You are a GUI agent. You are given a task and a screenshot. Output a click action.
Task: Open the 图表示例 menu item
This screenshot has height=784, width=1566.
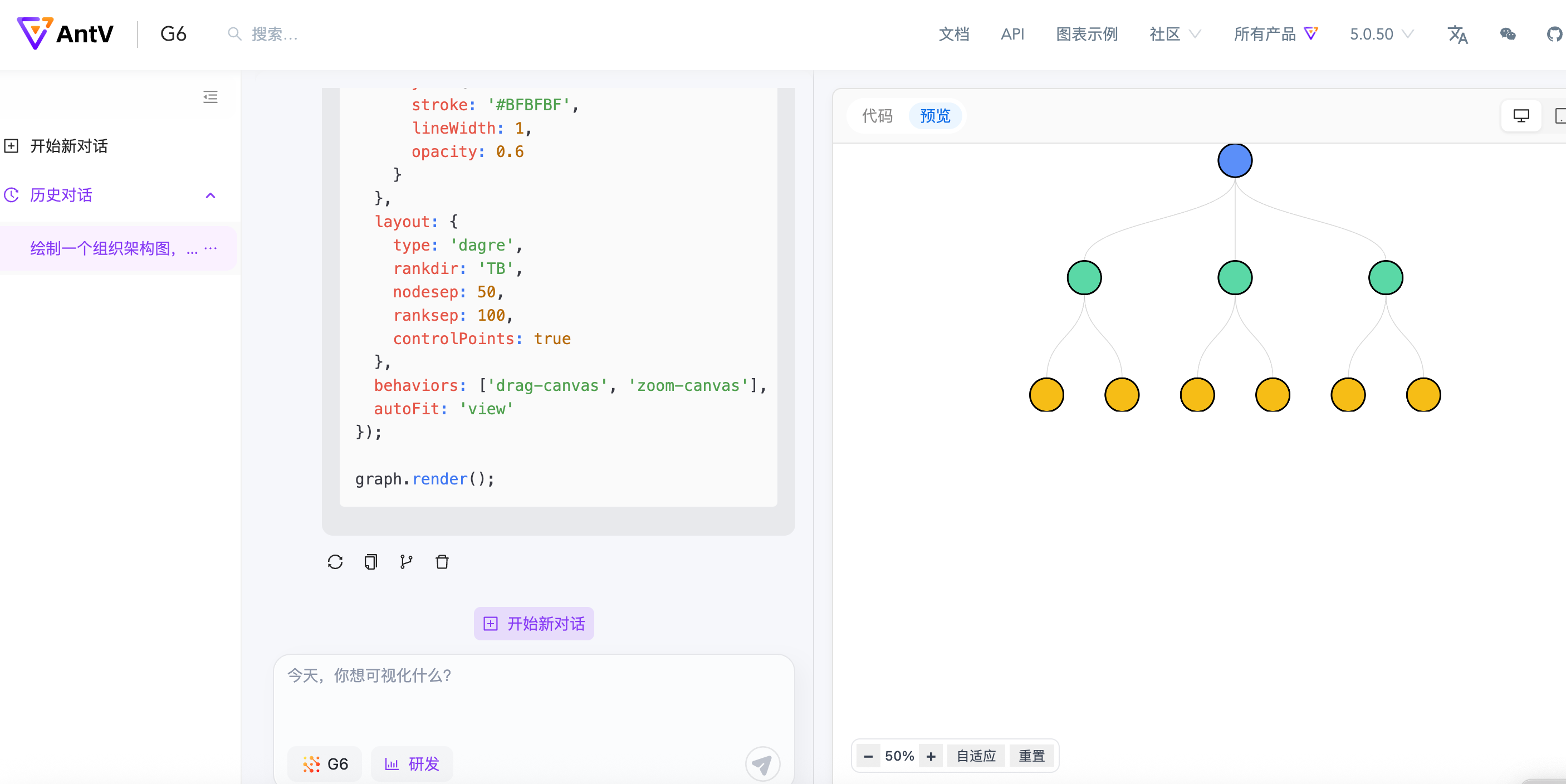point(1087,34)
